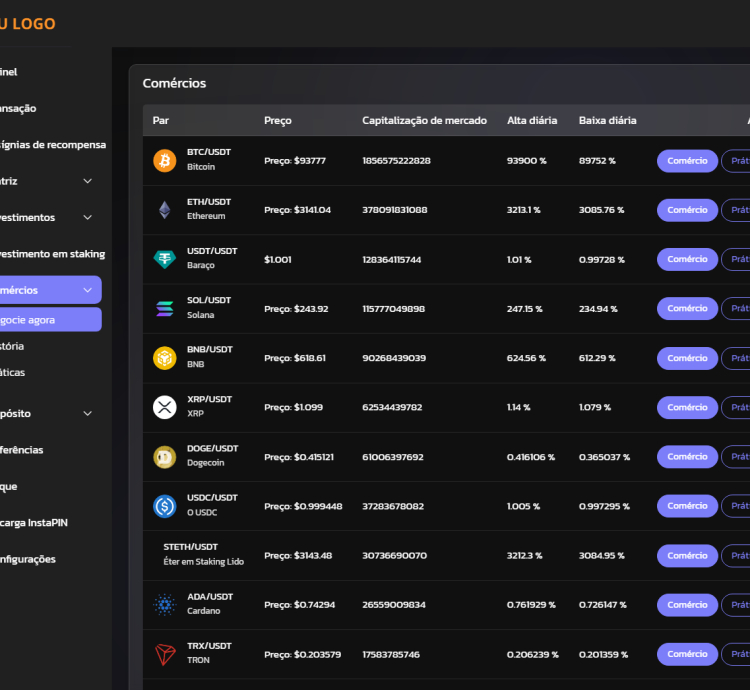750x690 pixels.
Task: Click the USDC coin icon
Action: [x=165, y=506]
